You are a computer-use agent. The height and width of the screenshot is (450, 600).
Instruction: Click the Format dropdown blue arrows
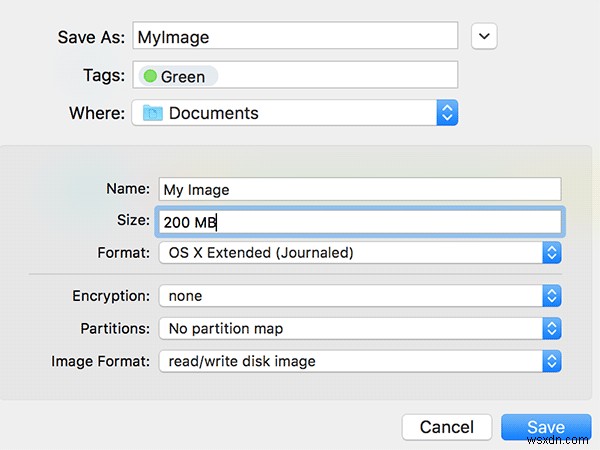point(552,253)
